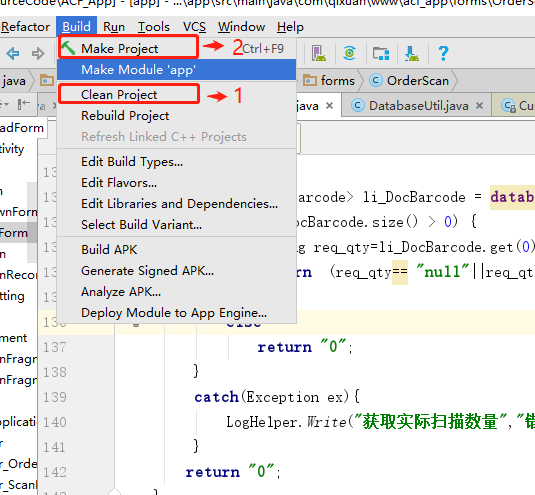Select the tree item ending in tting
This screenshot has height=495, width=535.
tap(12, 296)
